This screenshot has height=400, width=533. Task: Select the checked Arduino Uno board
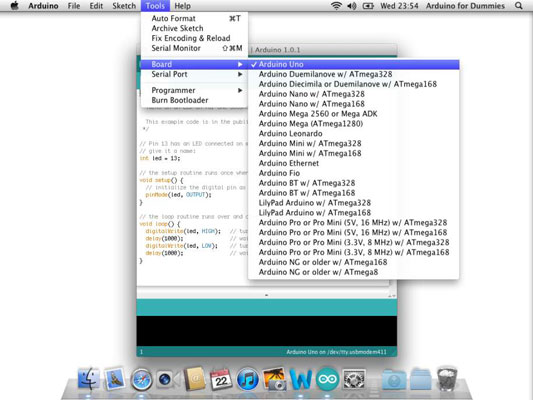[354, 64]
